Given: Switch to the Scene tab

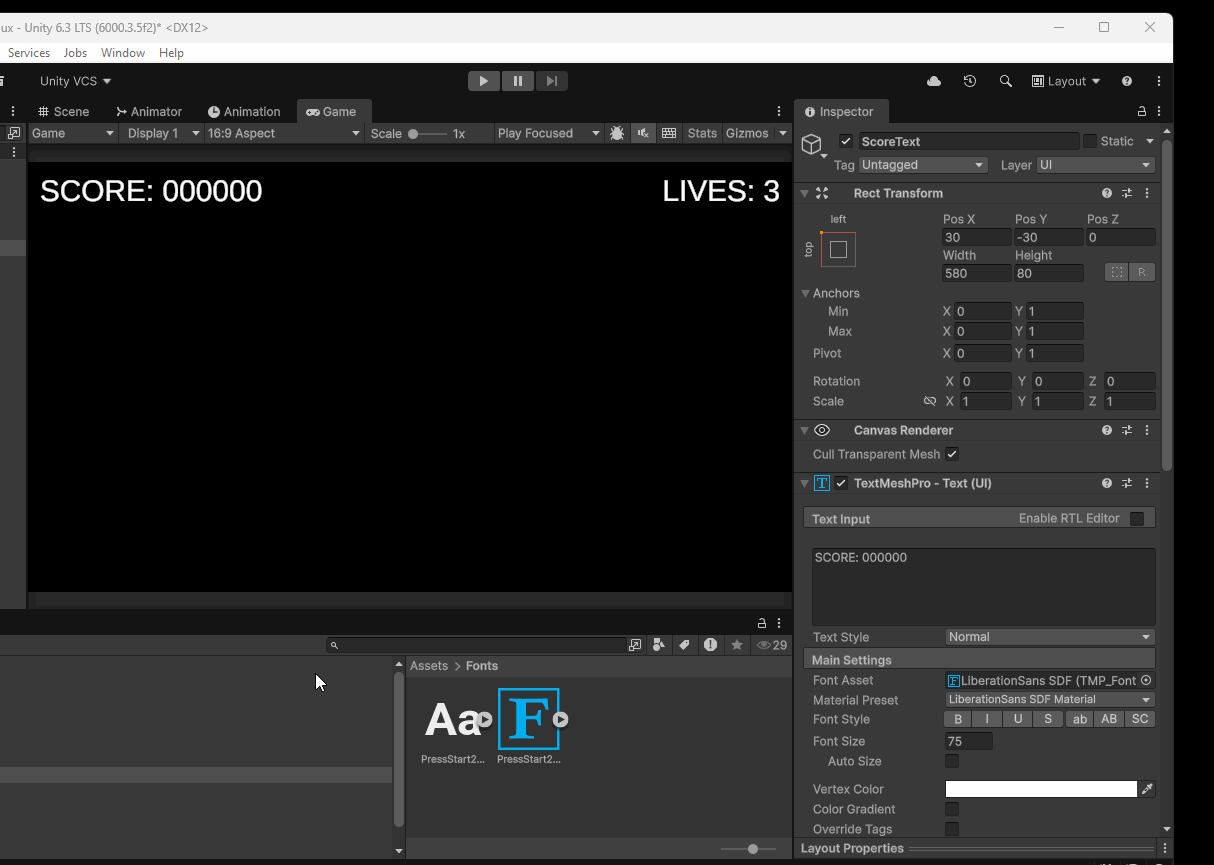Looking at the screenshot, I should coord(63,112).
